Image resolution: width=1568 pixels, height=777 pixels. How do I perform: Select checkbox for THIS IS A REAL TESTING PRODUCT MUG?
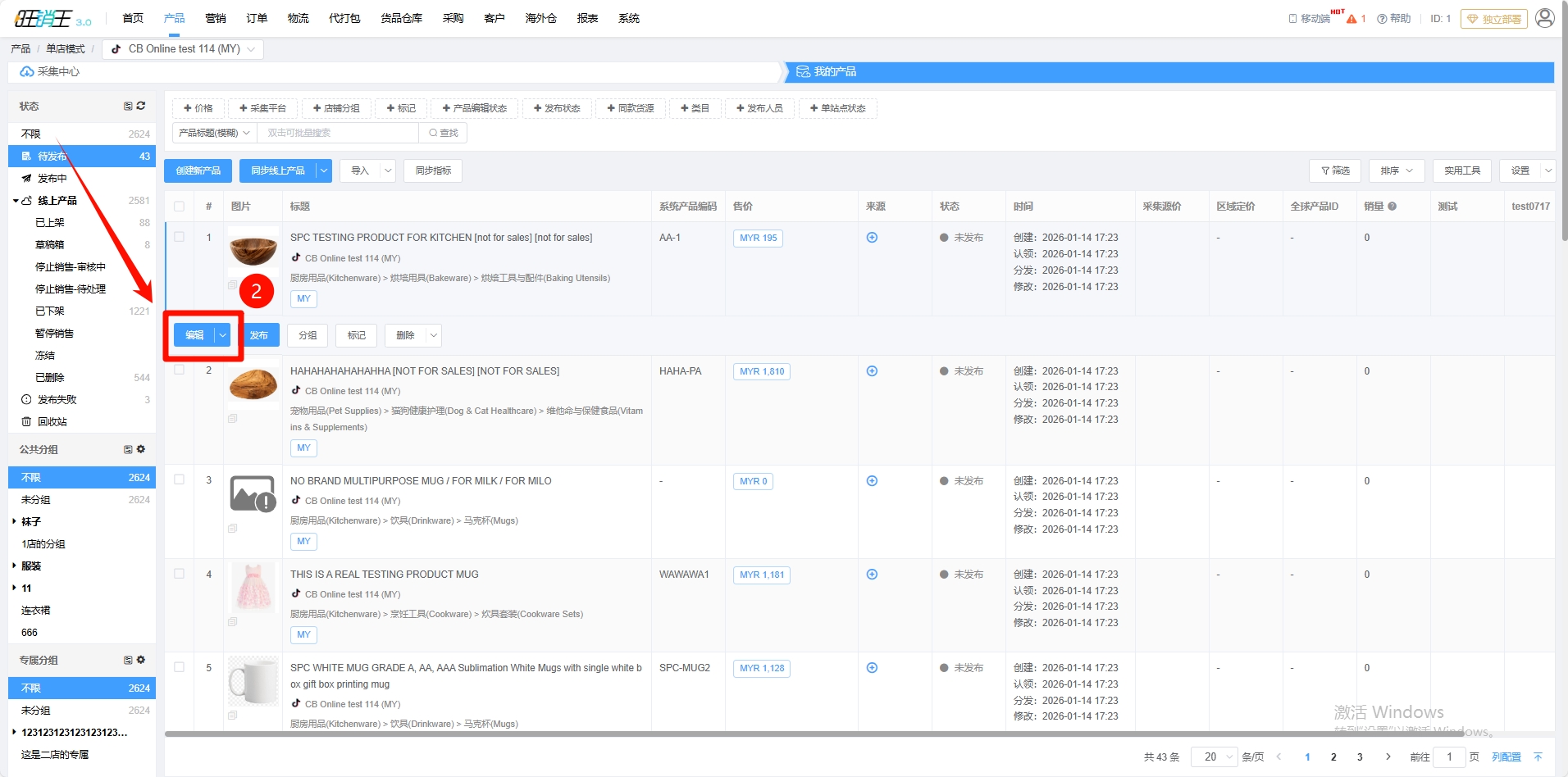click(x=179, y=574)
